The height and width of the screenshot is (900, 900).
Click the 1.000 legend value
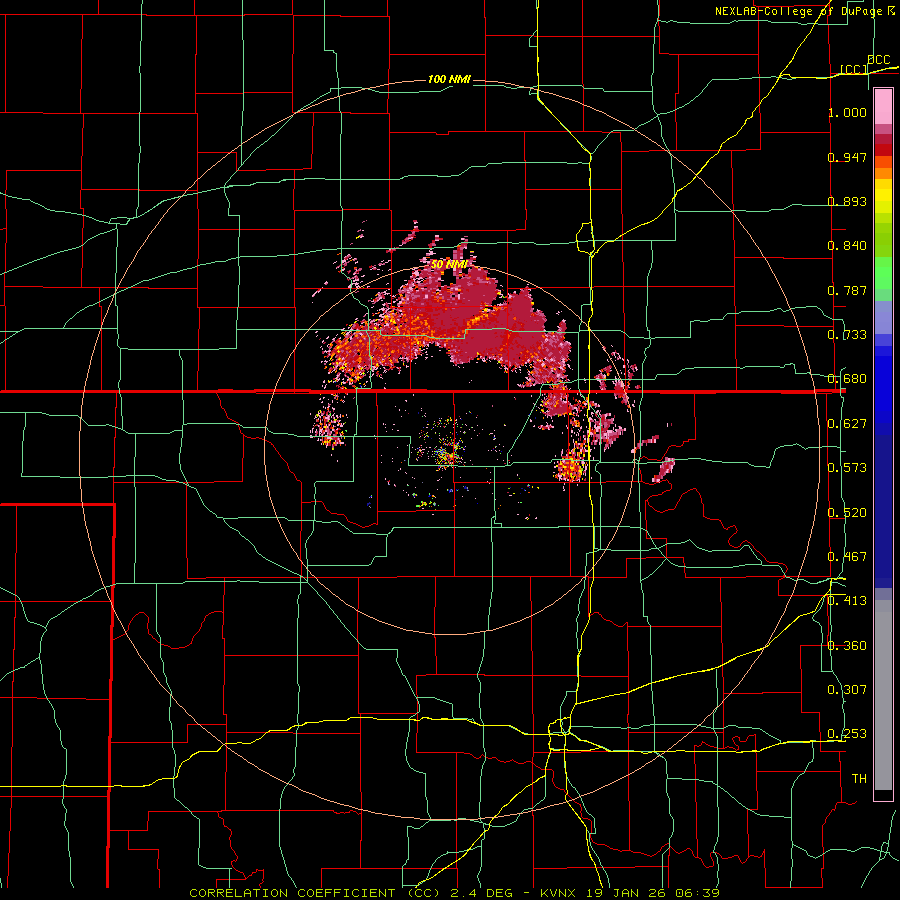click(847, 112)
